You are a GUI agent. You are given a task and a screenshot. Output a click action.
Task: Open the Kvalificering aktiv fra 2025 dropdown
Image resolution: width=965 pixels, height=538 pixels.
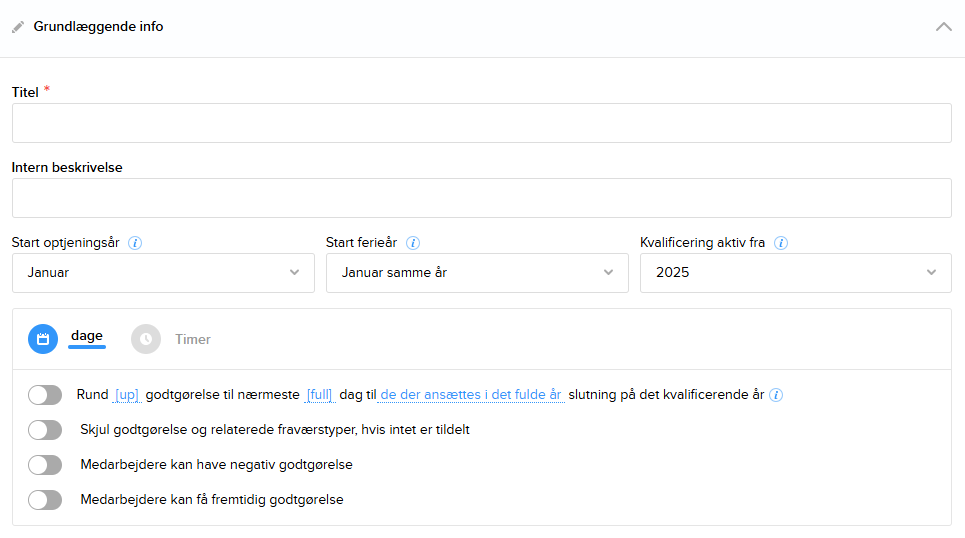coord(795,273)
